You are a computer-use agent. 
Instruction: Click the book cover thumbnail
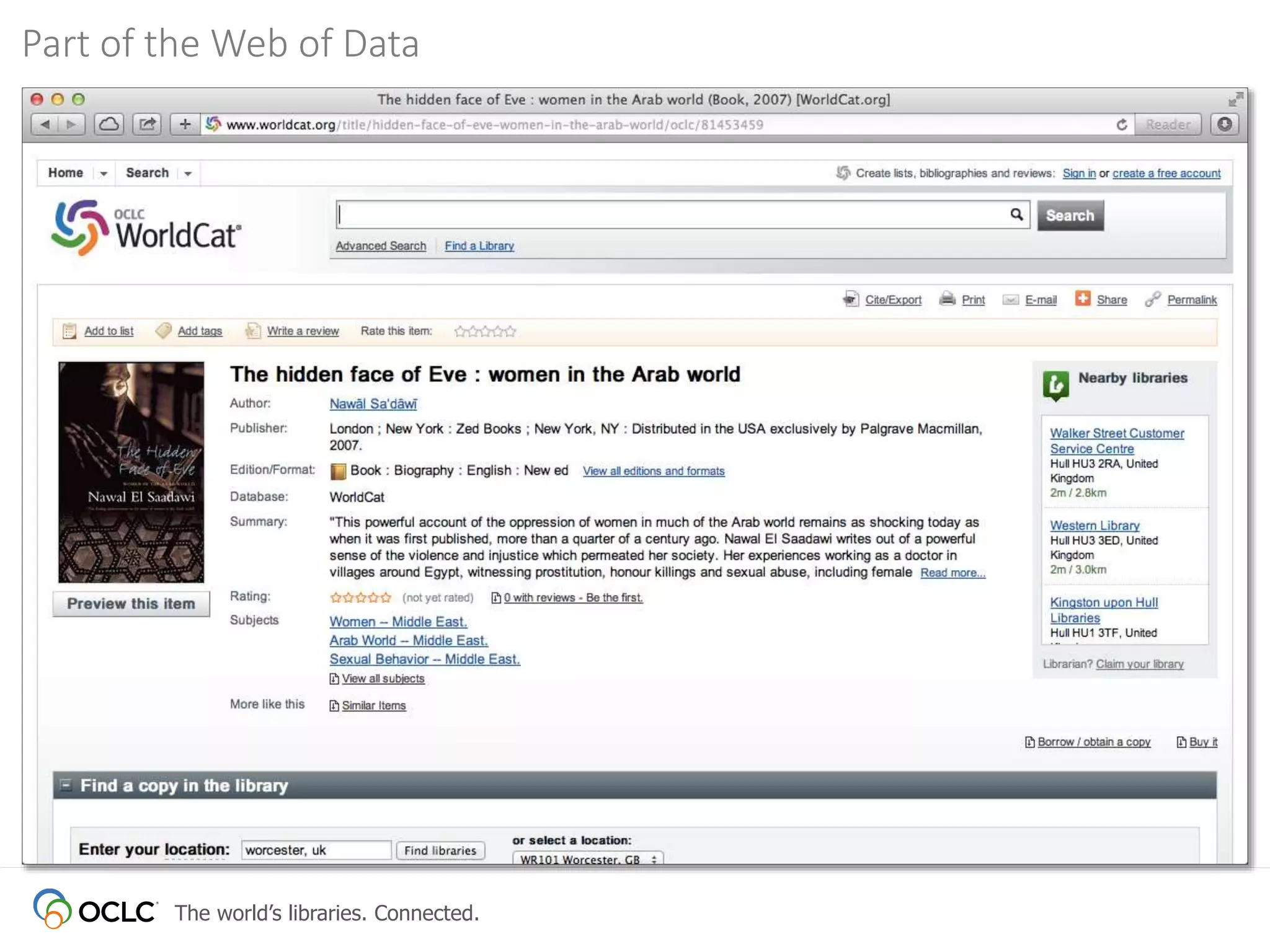[x=131, y=472]
